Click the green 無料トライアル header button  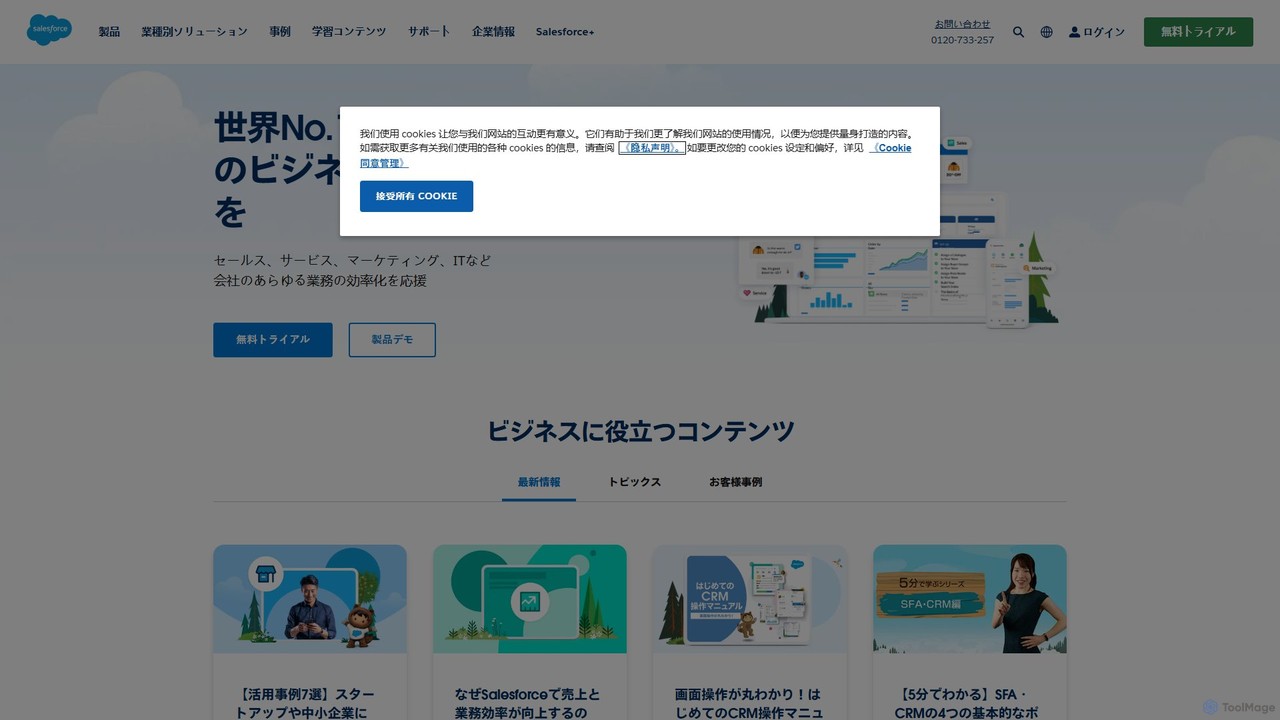point(1198,31)
